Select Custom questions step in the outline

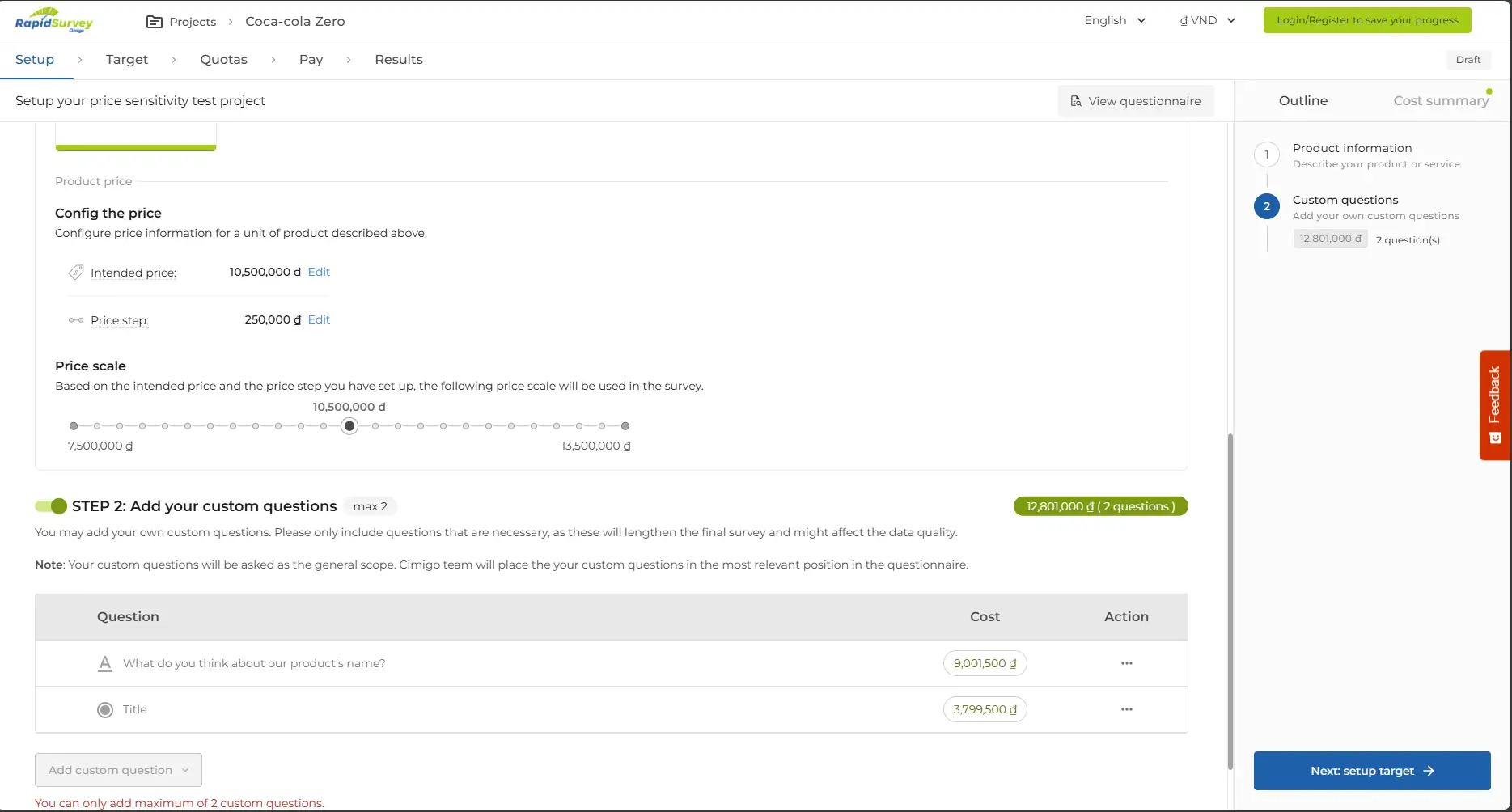[x=1345, y=200]
